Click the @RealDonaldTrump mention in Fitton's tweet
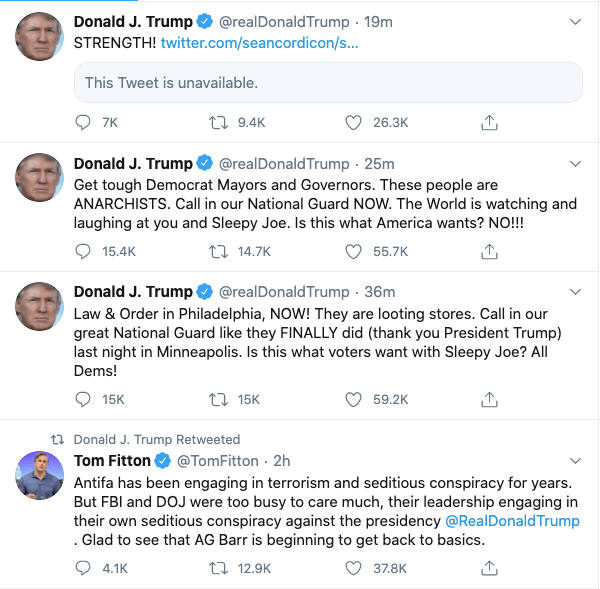 tap(512, 521)
